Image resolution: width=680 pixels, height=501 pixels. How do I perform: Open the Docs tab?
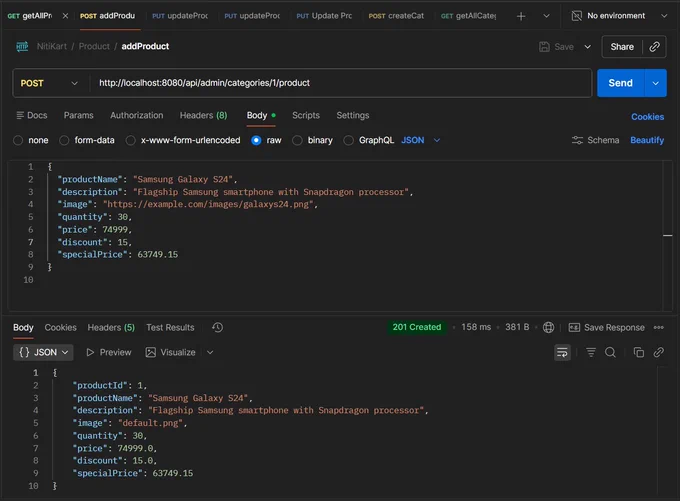coord(32,115)
